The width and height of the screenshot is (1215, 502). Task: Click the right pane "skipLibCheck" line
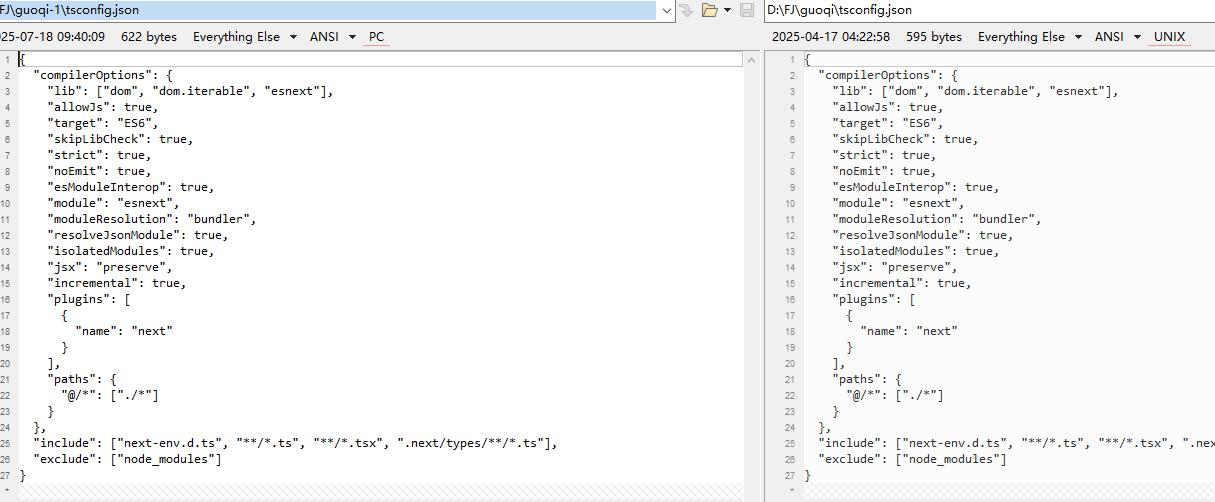[x=906, y=139]
